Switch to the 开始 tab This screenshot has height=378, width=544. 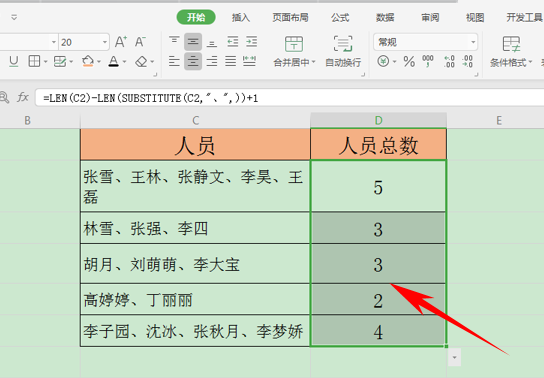click(x=196, y=17)
